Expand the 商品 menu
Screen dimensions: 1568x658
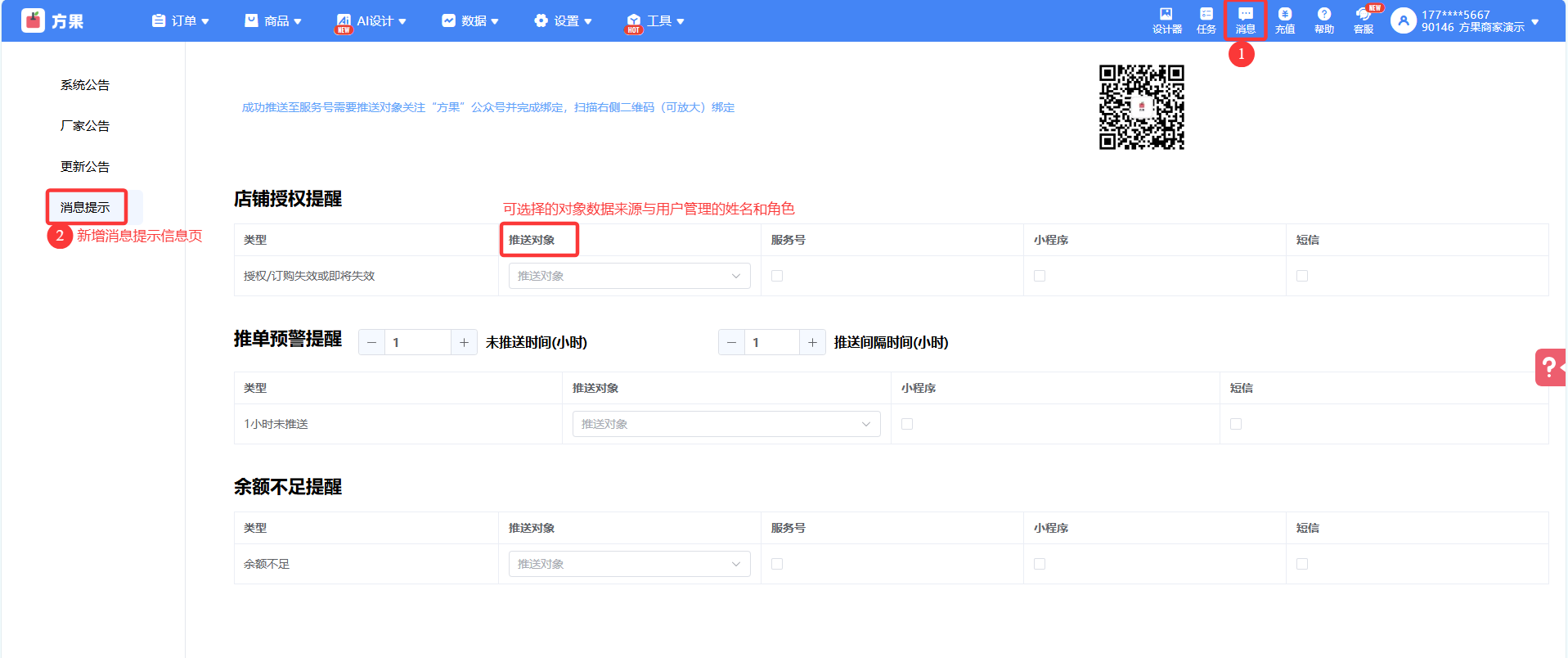click(273, 20)
